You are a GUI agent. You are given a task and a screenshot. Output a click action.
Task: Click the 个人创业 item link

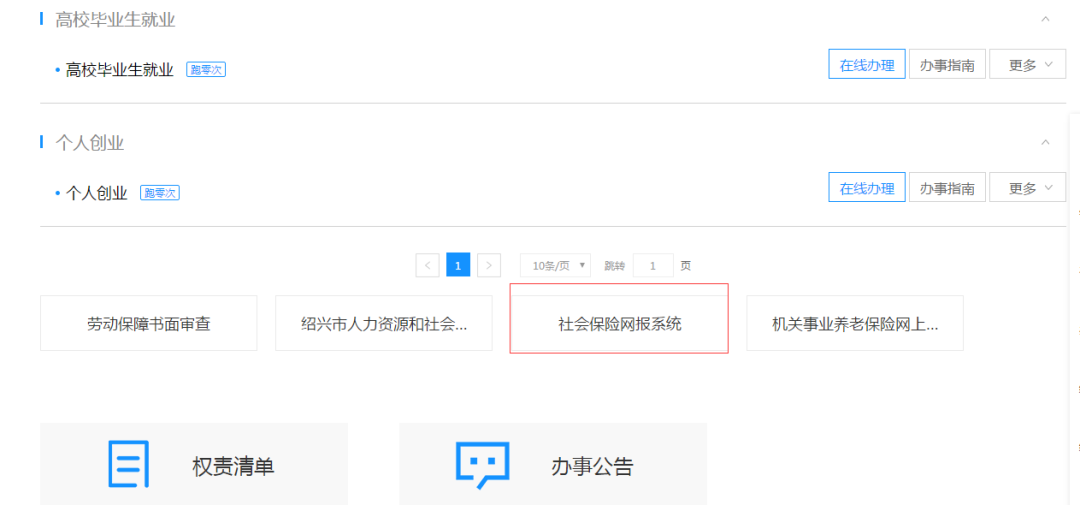click(96, 193)
